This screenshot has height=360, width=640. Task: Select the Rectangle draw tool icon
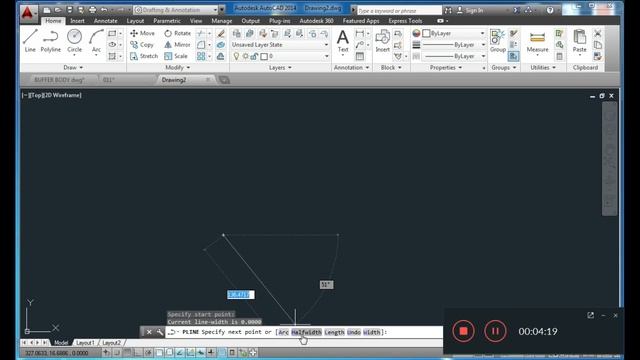pos(112,33)
